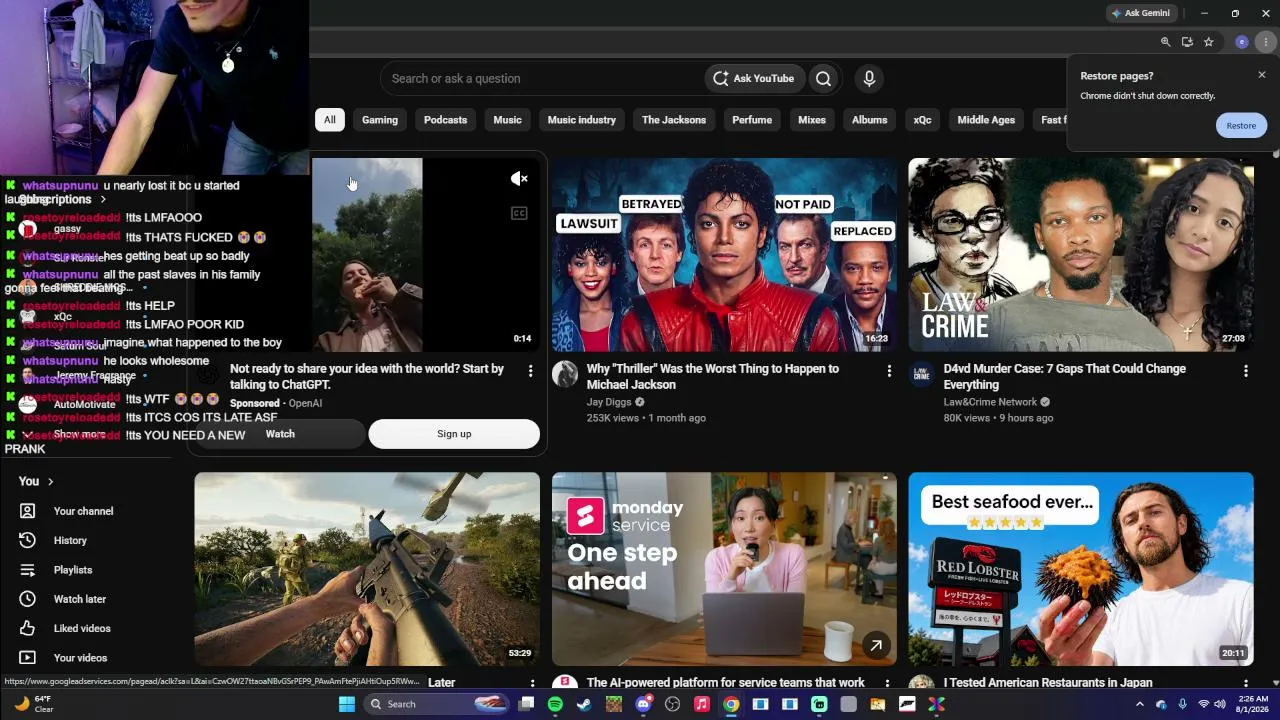Open the Windows Start menu
The width and height of the screenshot is (1280, 720).
click(x=347, y=704)
